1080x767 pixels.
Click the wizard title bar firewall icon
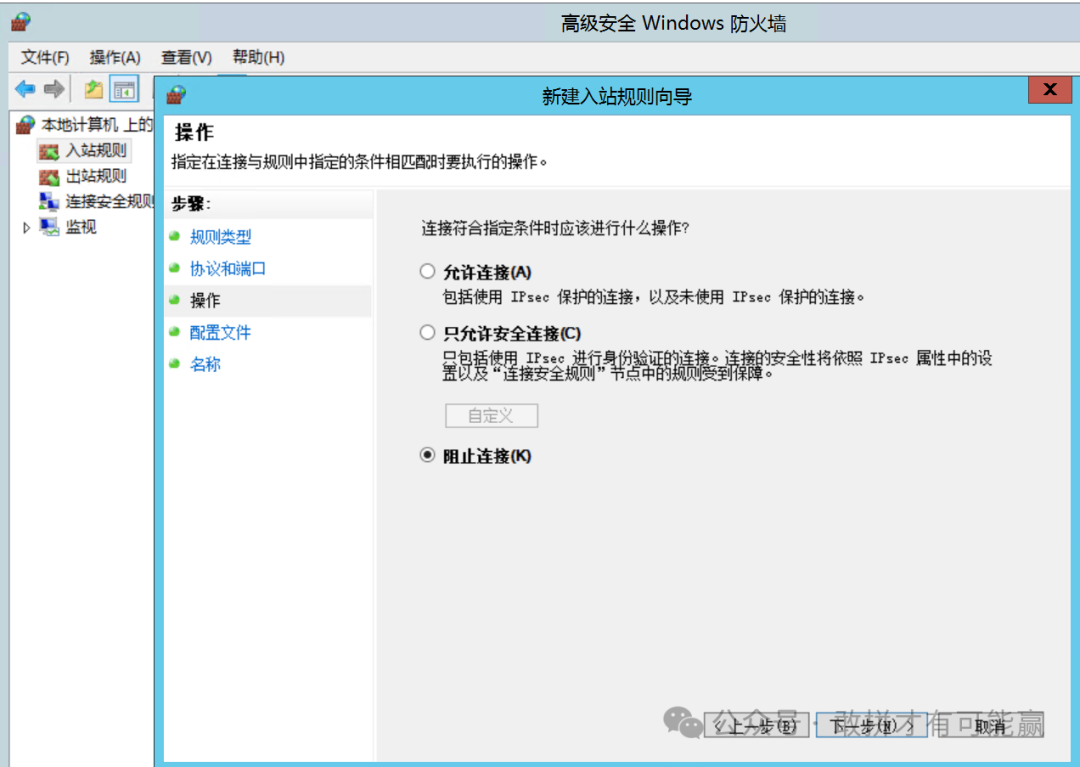(176, 94)
